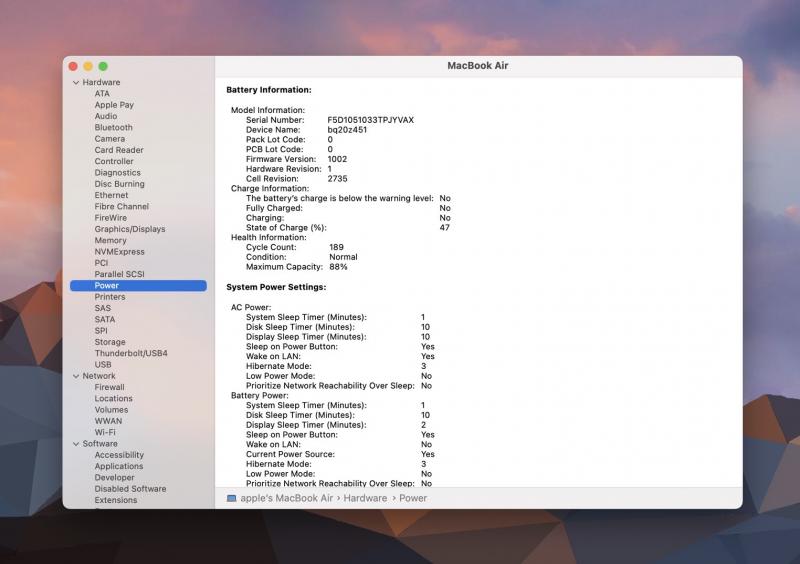Screen dimensions: 800x564
Task: Select Ethernet in the sidebar
Action: [111, 195]
